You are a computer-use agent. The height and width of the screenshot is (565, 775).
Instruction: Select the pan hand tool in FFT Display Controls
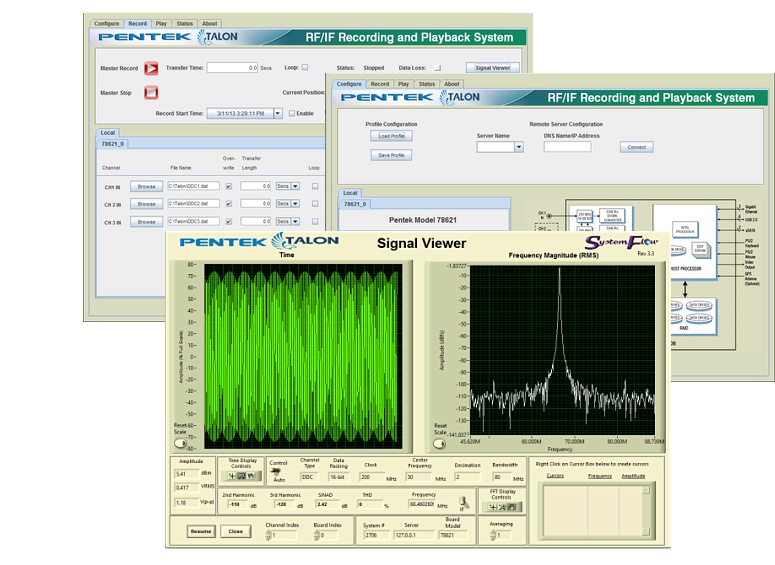pyautogui.click(x=512, y=507)
